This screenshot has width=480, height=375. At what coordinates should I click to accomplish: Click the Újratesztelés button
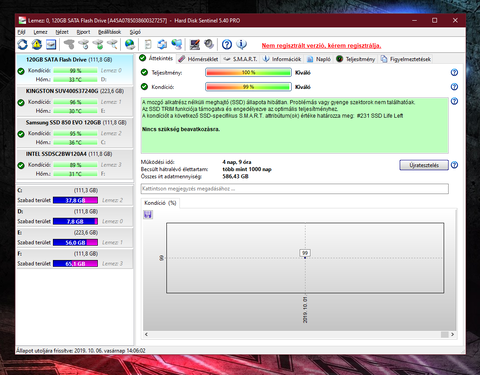point(424,165)
